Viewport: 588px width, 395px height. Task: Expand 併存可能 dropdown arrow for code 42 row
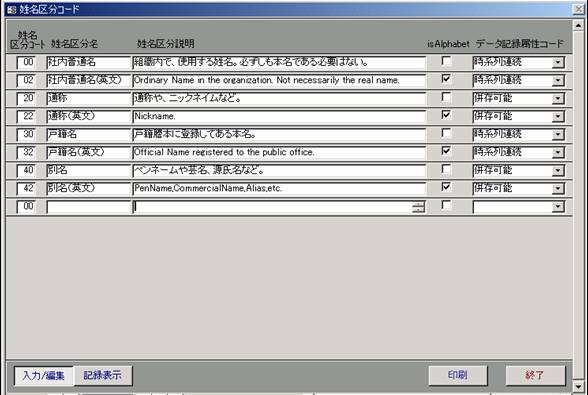(558, 188)
